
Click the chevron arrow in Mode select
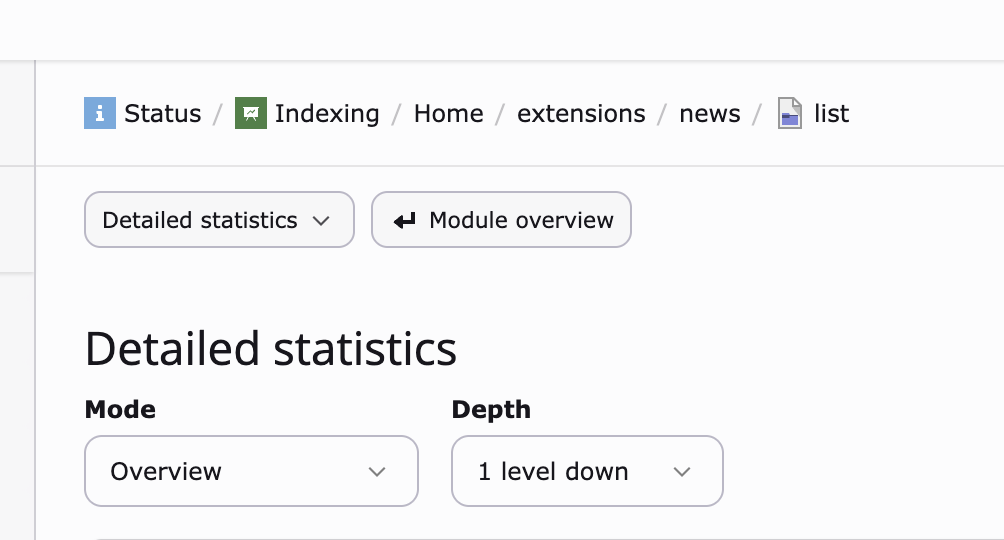[377, 472]
